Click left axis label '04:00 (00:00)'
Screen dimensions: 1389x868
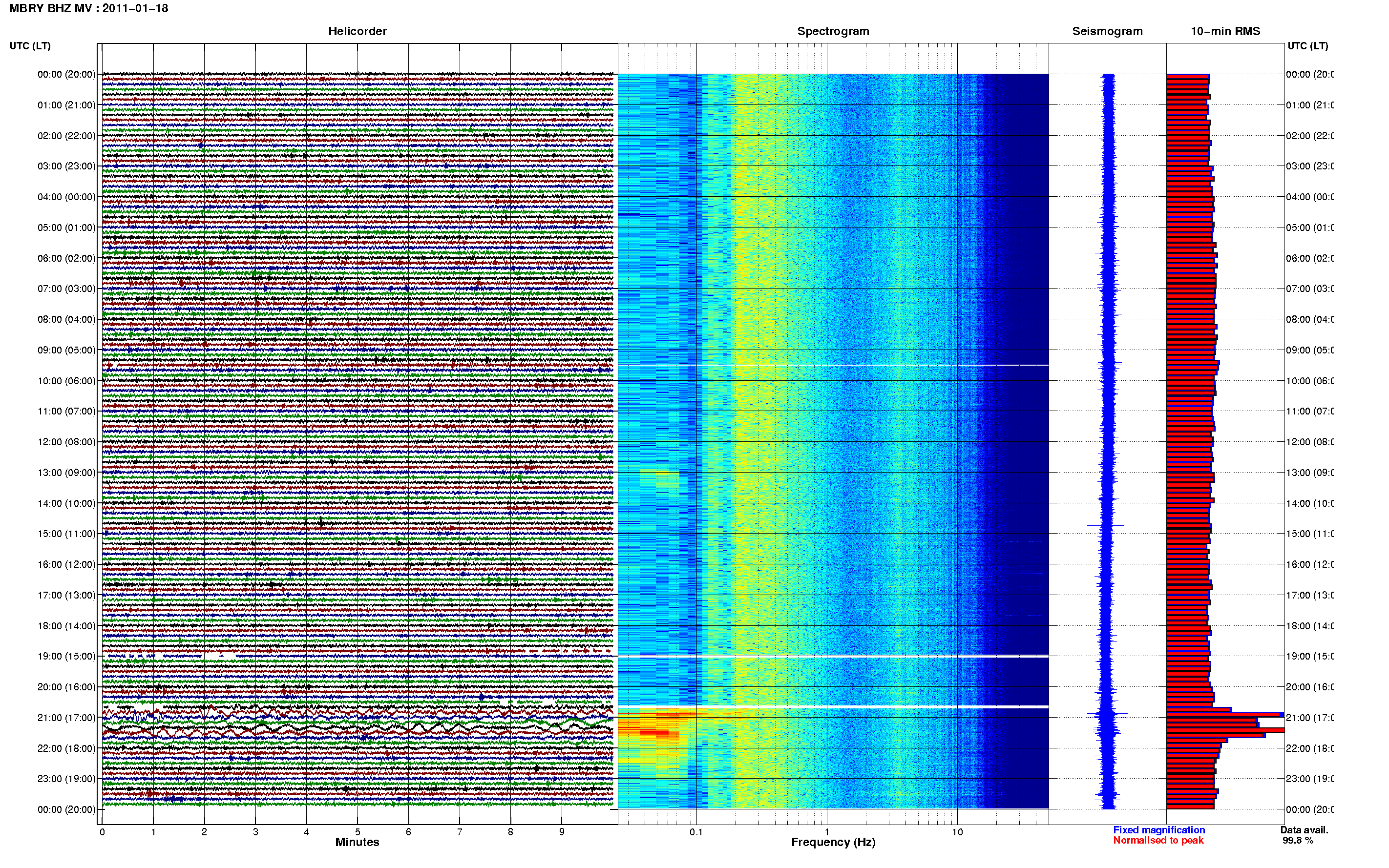pyautogui.click(x=66, y=197)
